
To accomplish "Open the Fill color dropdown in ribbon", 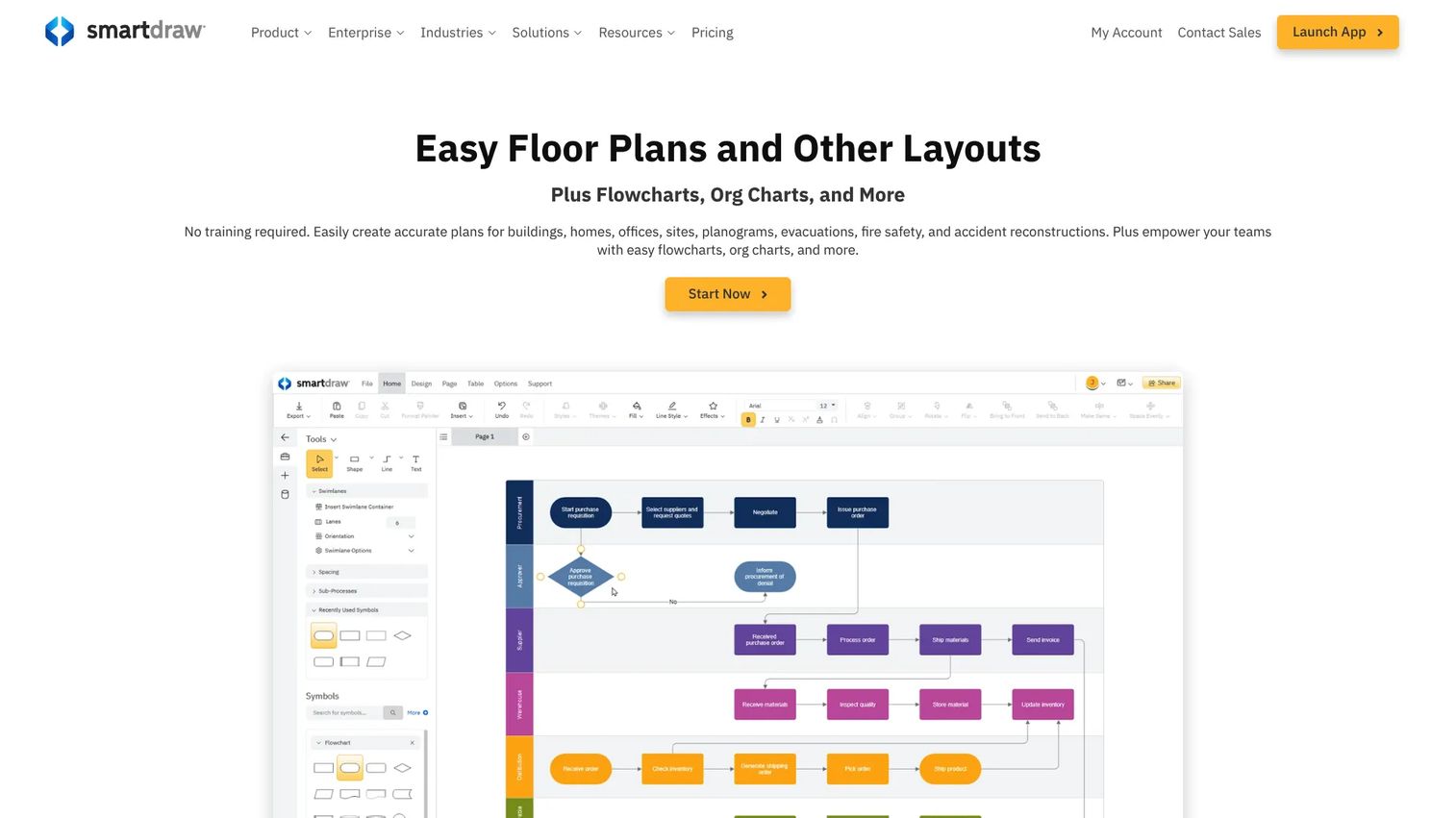I will tap(637, 410).
